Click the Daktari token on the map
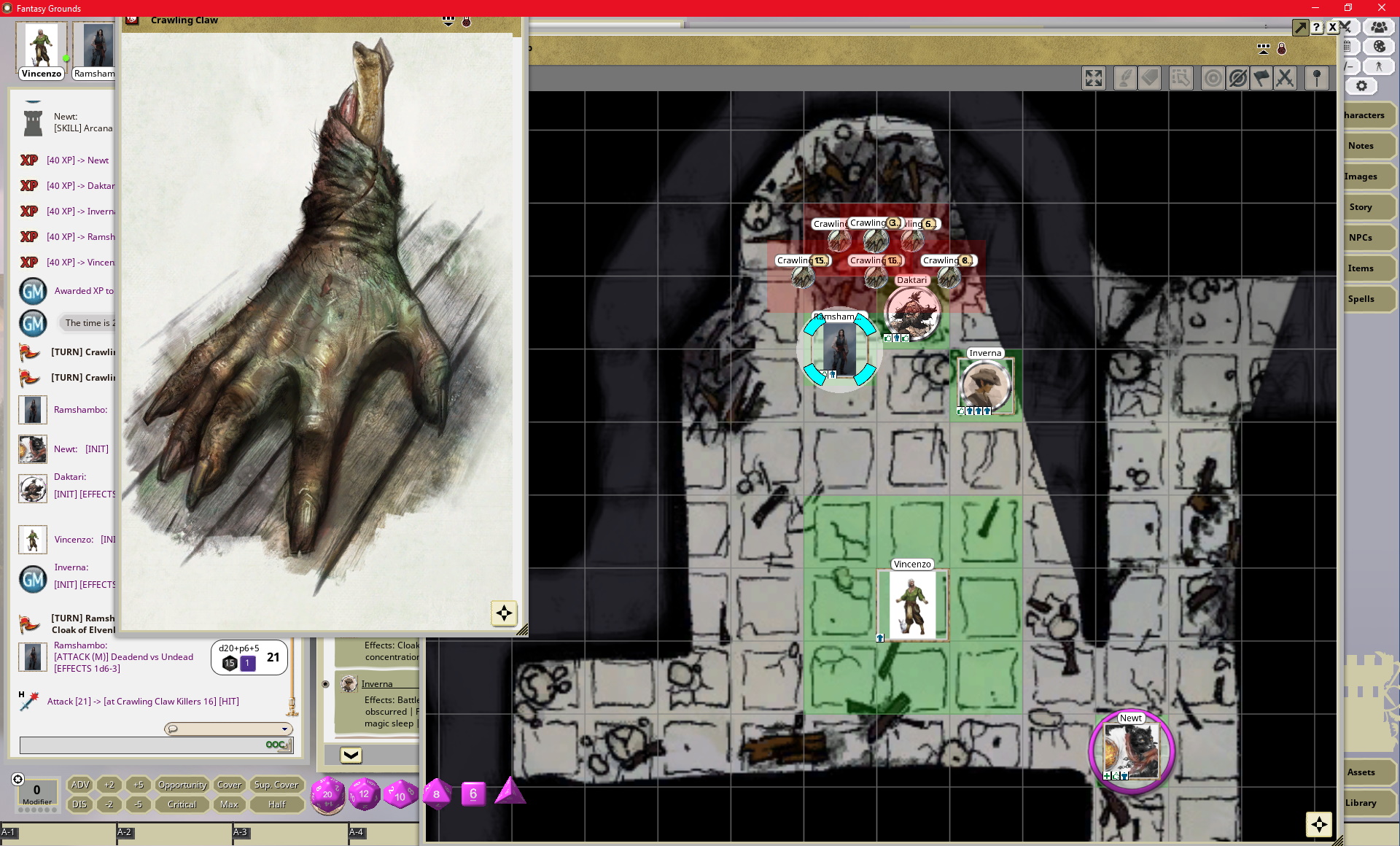This screenshot has height=846, width=1400. tap(912, 313)
